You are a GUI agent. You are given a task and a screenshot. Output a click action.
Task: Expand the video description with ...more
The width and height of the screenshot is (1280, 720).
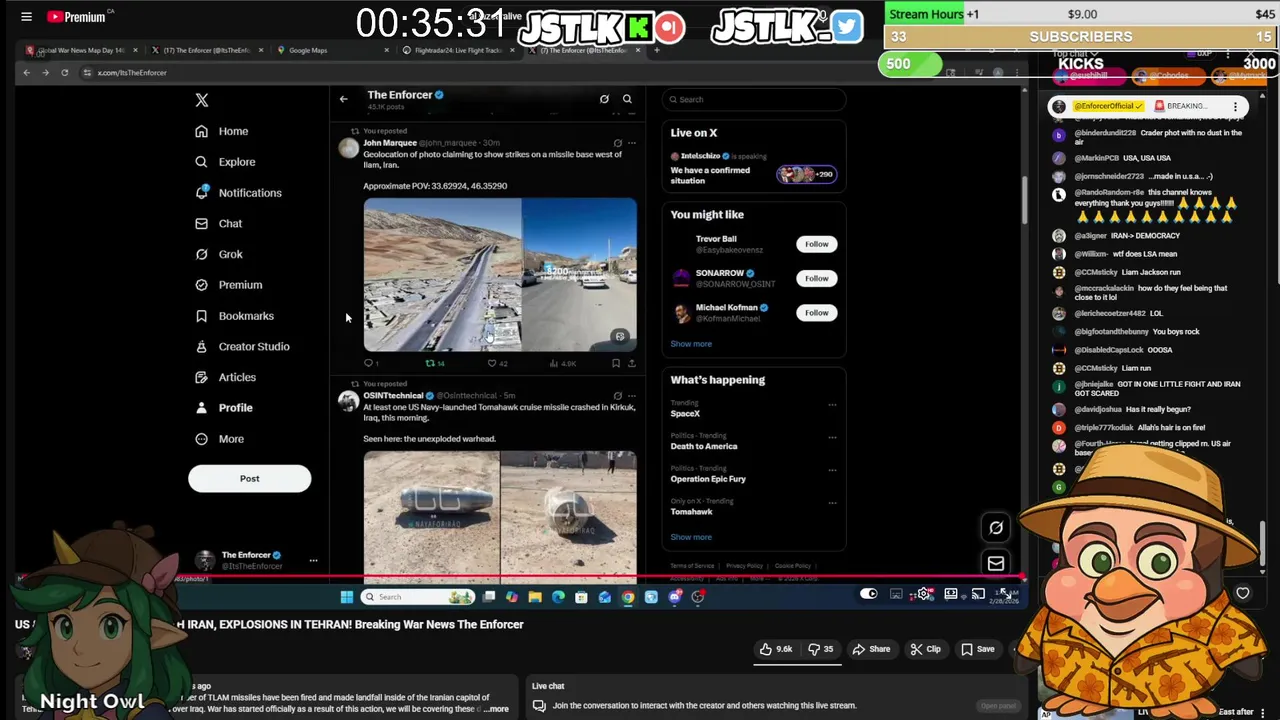pos(495,709)
